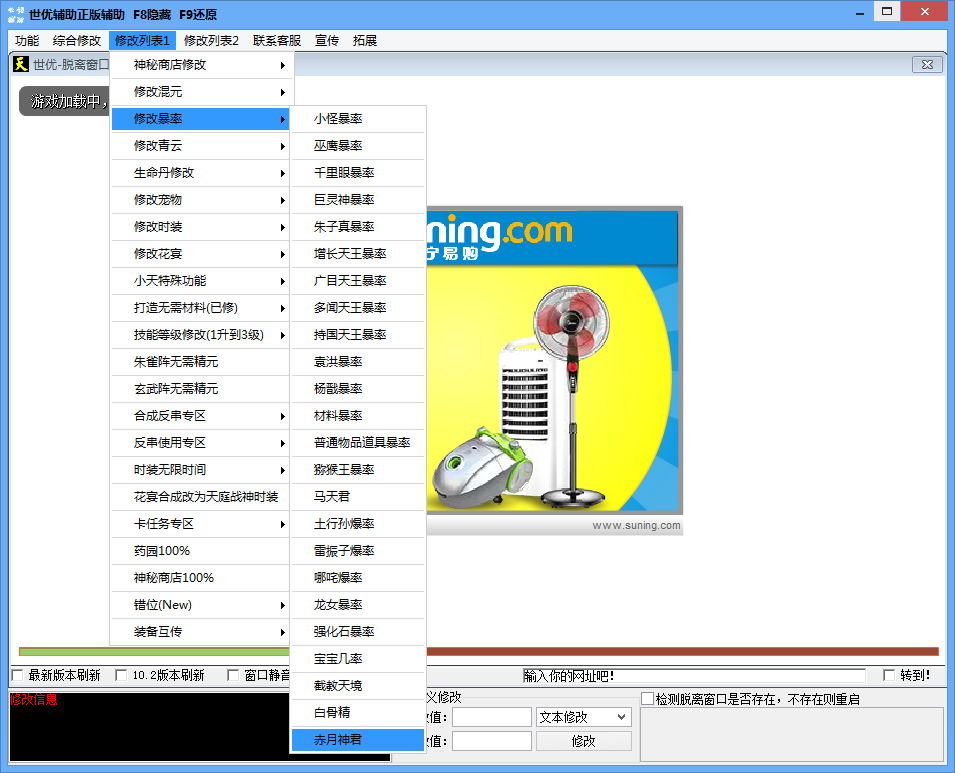955x773 pixels.
Task: Toggle the 10.2版本刷新 checkbox
Action: [122, 675]
